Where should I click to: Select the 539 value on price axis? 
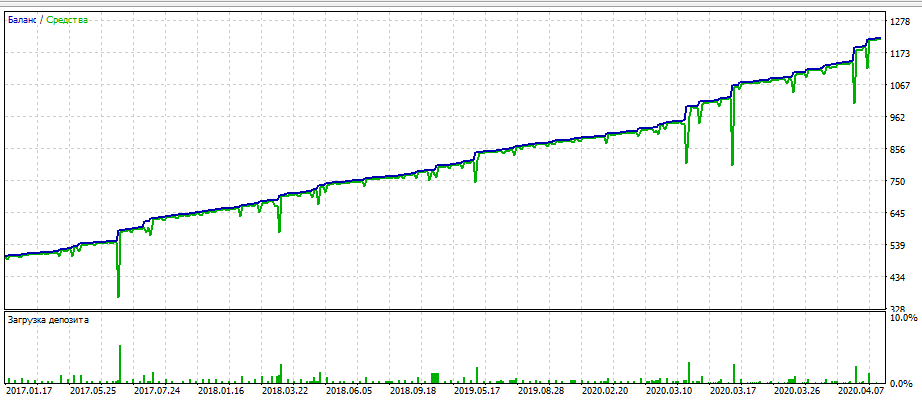click(x=897, y=245)
